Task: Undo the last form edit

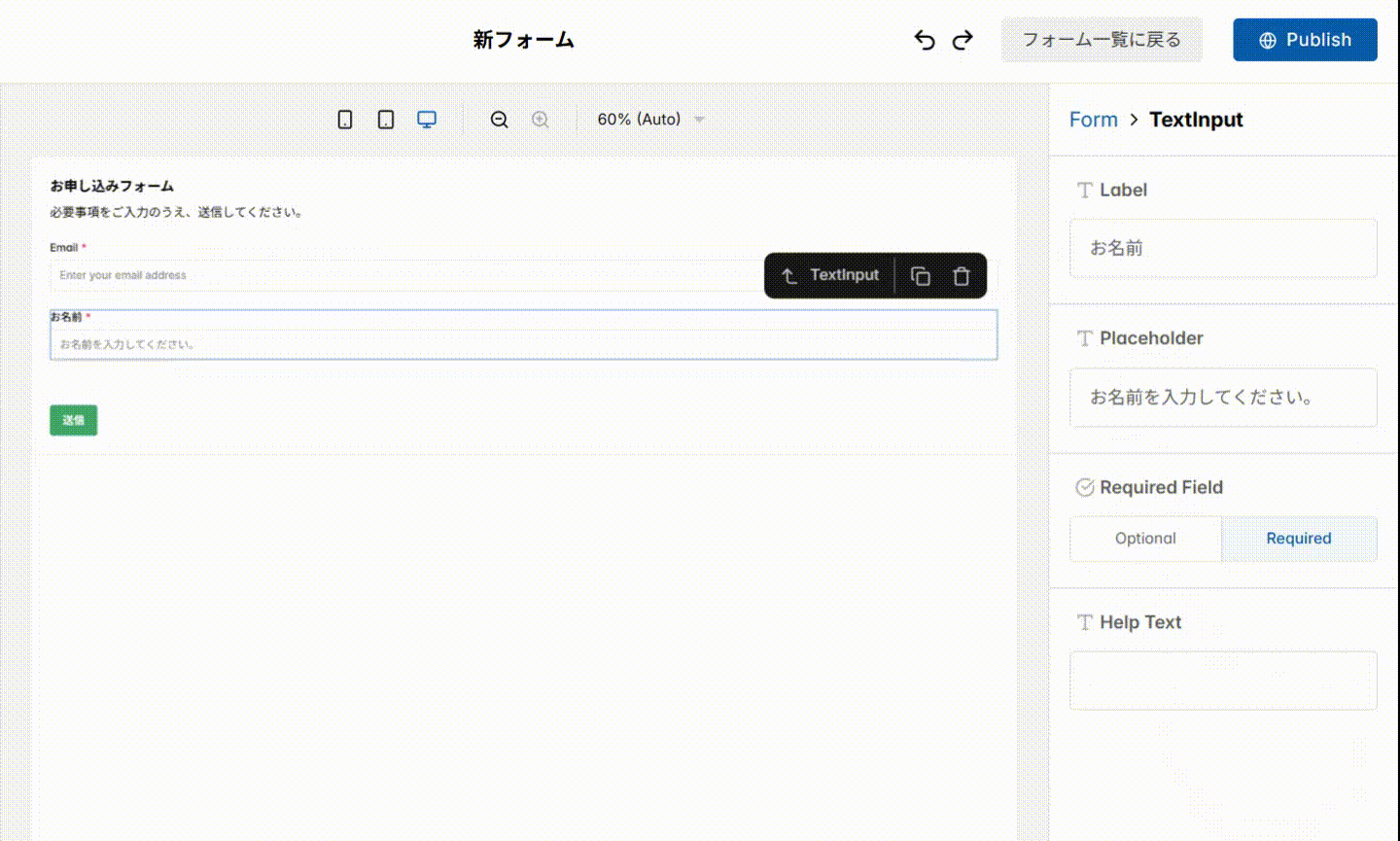Action: coord(924,39)
